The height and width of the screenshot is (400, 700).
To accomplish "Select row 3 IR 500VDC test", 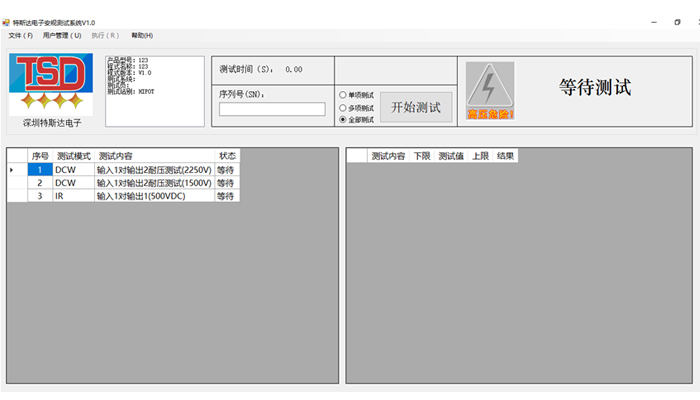I will point(154,196).
